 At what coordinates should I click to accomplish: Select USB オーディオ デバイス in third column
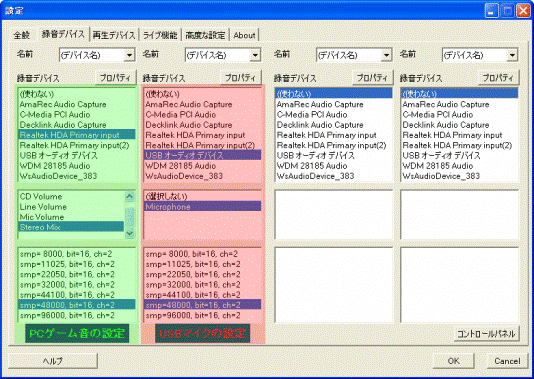(x=334, y=155)
